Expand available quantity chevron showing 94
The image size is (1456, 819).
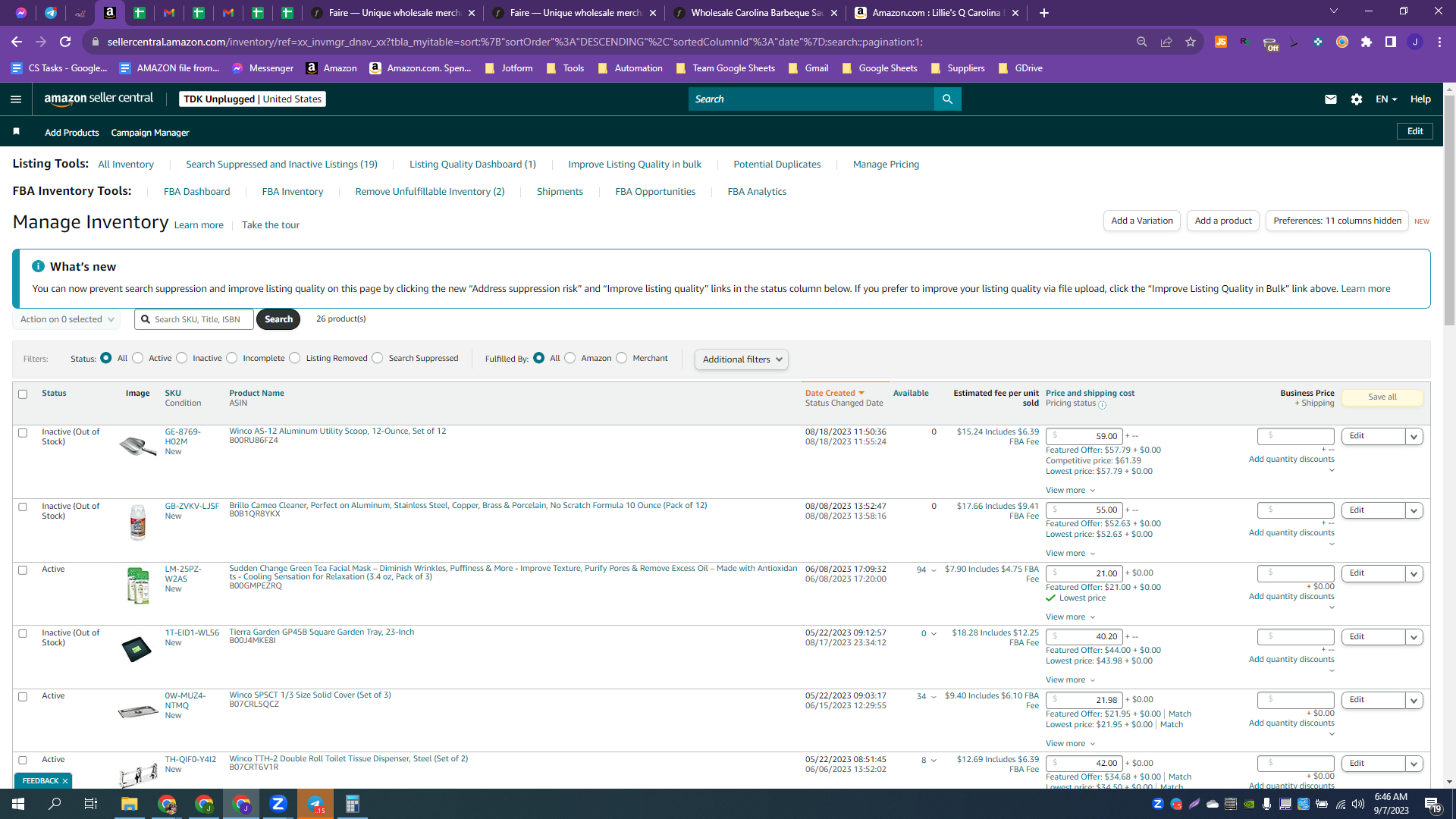pos(934,570)
